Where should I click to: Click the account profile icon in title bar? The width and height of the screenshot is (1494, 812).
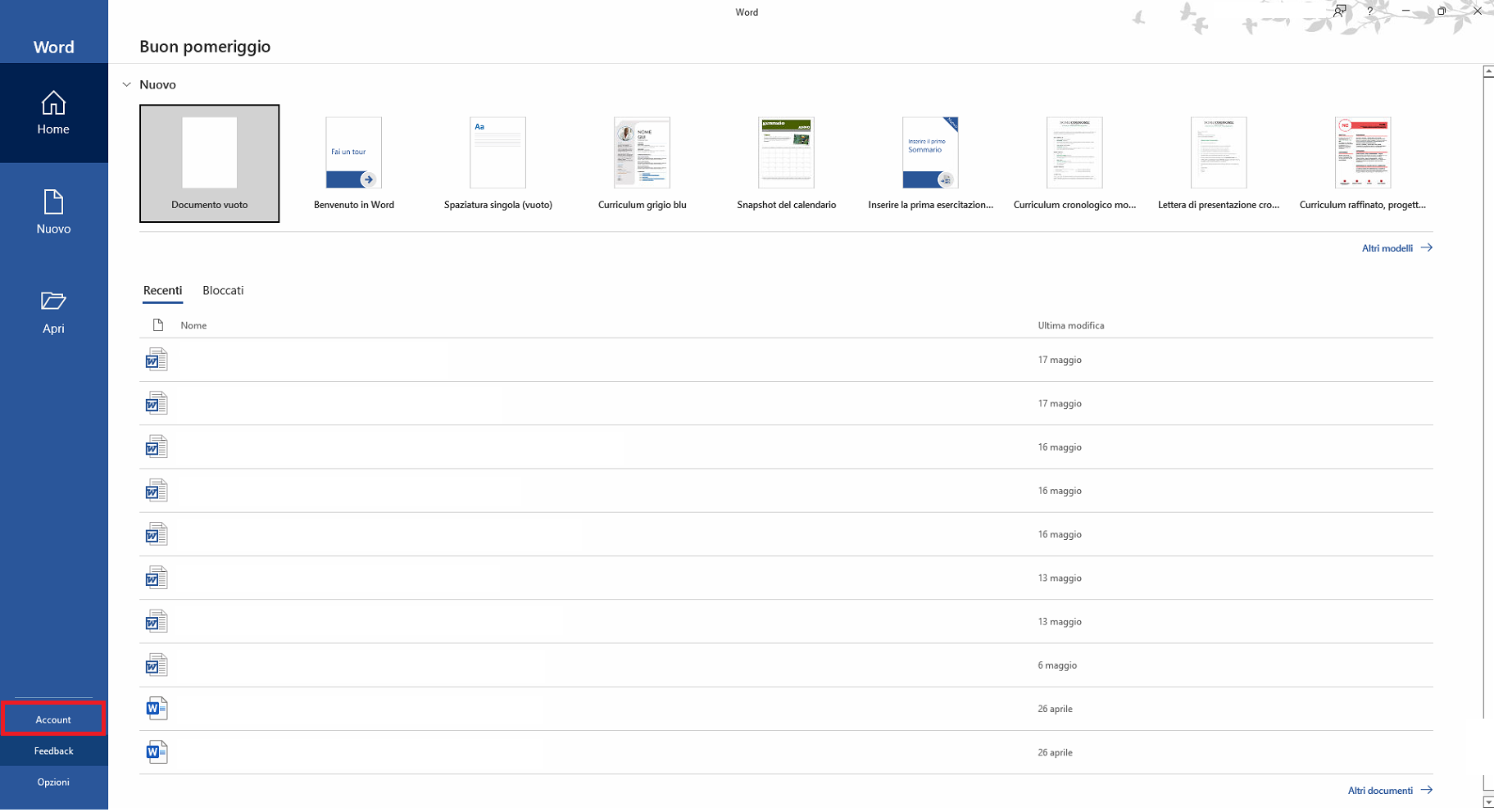point(1339,11)
